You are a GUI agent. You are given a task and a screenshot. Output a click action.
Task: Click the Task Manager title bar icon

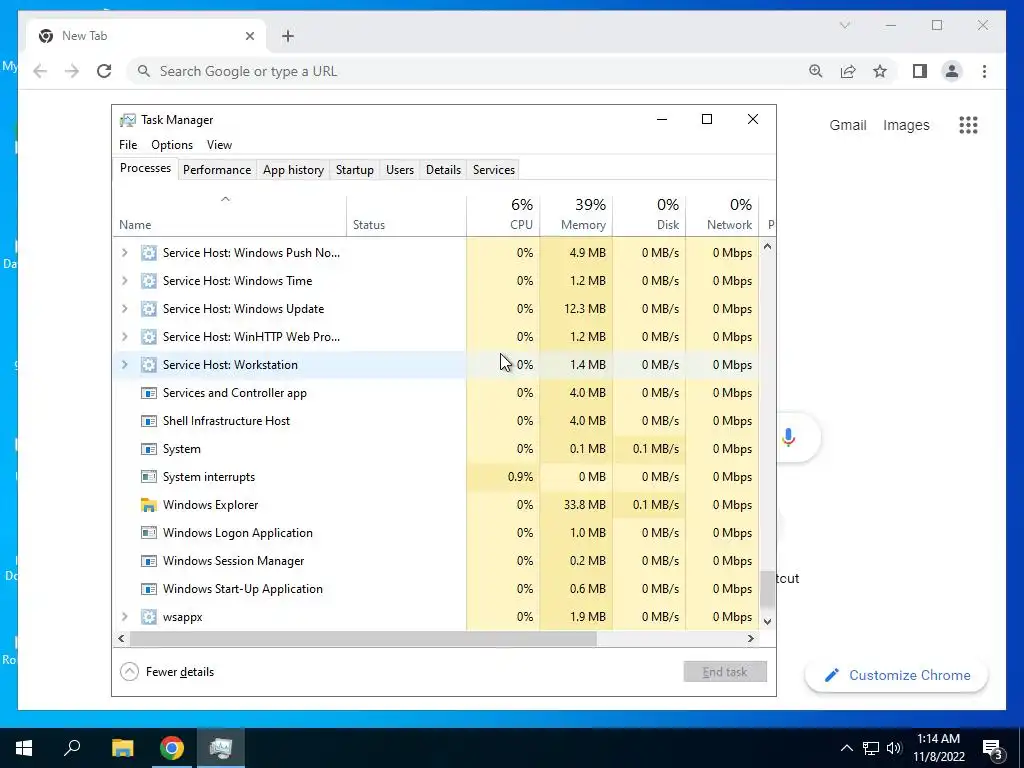[x=128, y=120]
